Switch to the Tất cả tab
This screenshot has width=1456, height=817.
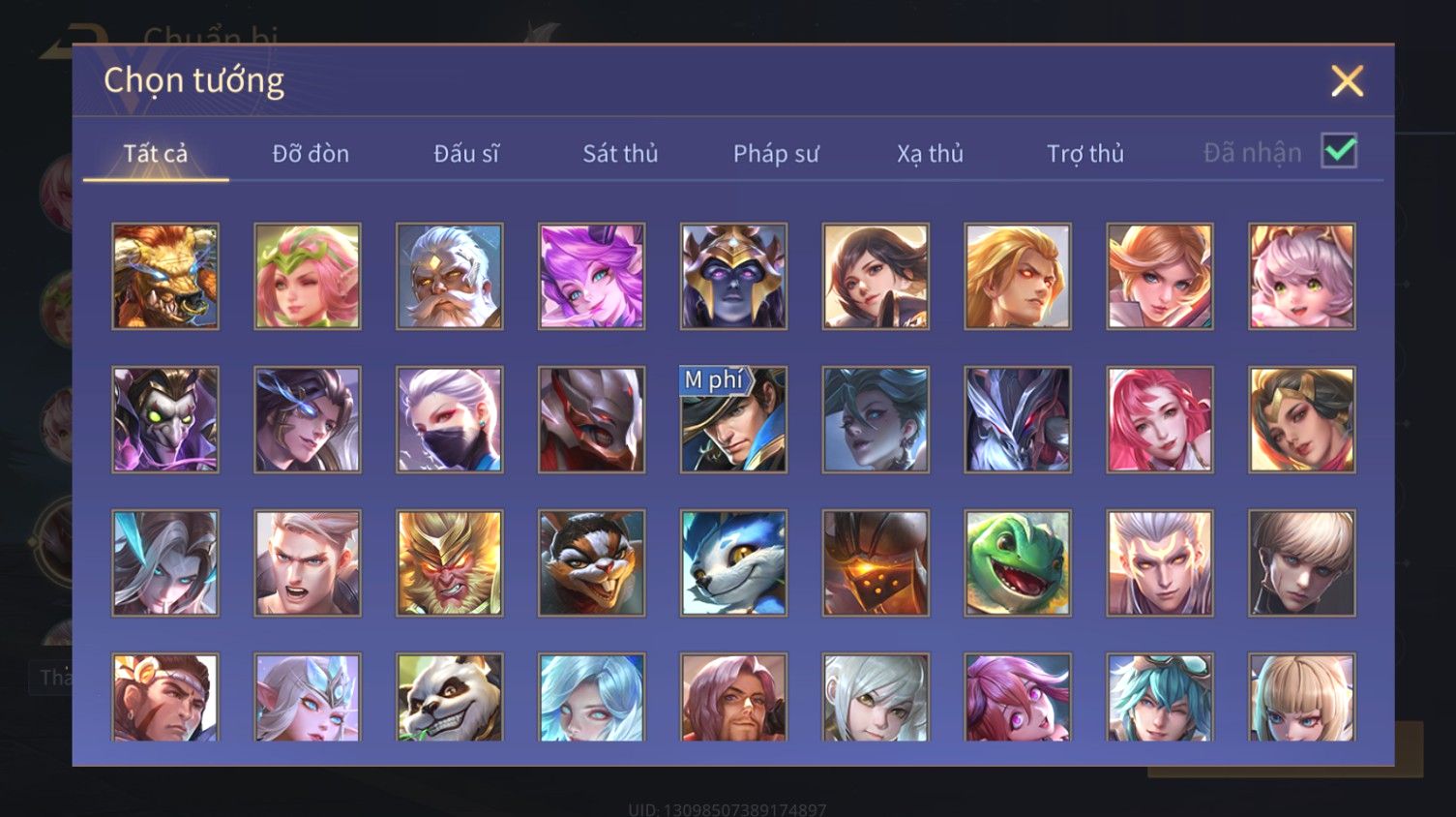point(156,153)
